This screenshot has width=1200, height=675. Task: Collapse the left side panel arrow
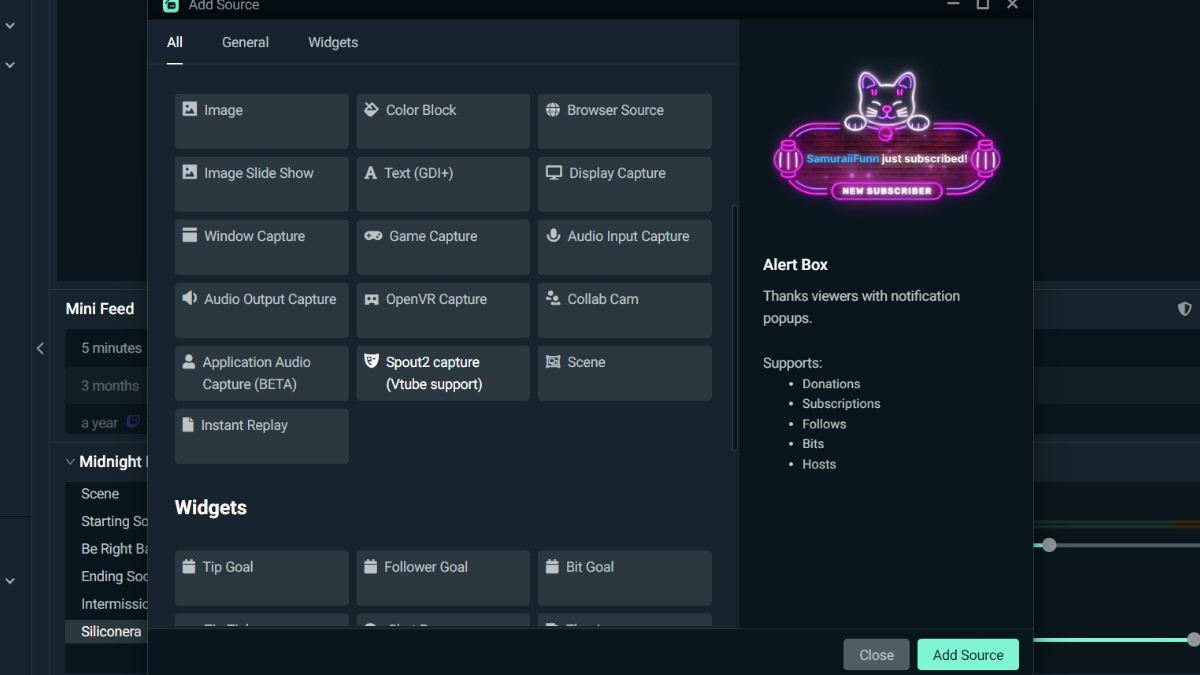pyautogui.click(x=40, y=348)
